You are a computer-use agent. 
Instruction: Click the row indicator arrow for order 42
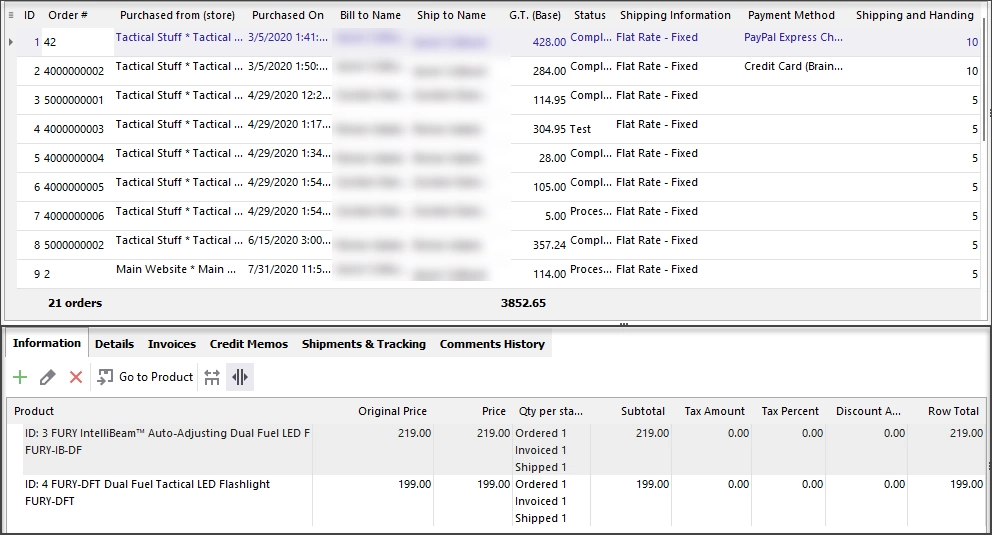pyautogui.click(x=11, y=42)
